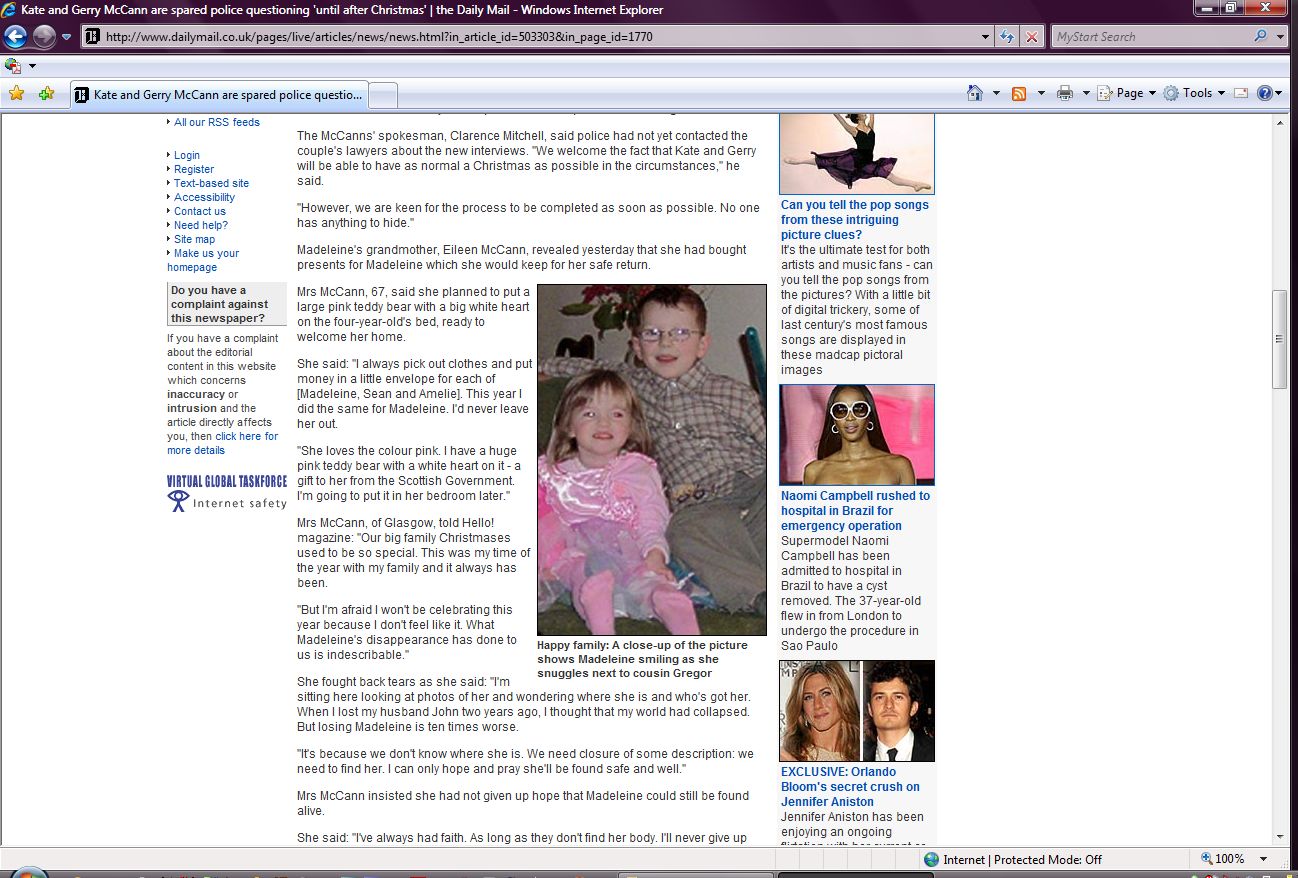Screen dimensions: 1298x878
Task: Click the Register link in sidebar
Action: tap(194, 169)
